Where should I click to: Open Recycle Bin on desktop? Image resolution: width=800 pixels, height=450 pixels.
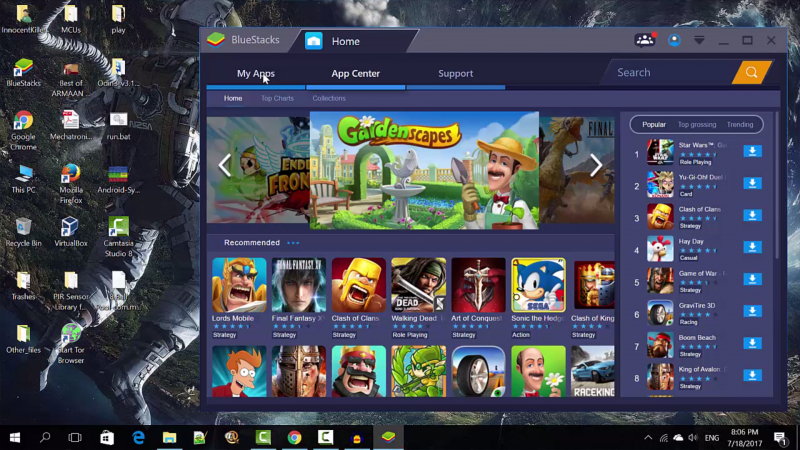click(x=23, y=232)
